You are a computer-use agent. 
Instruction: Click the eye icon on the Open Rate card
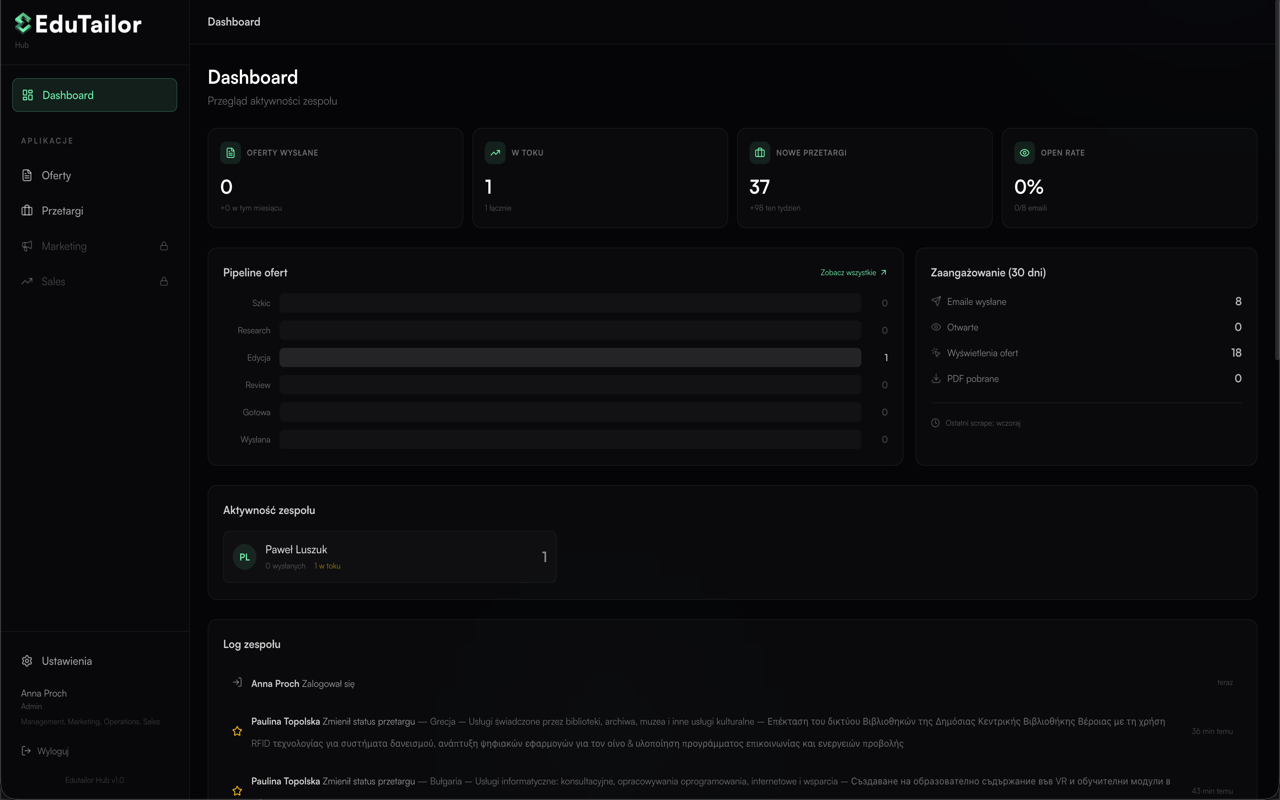(x=1023, y=152)
